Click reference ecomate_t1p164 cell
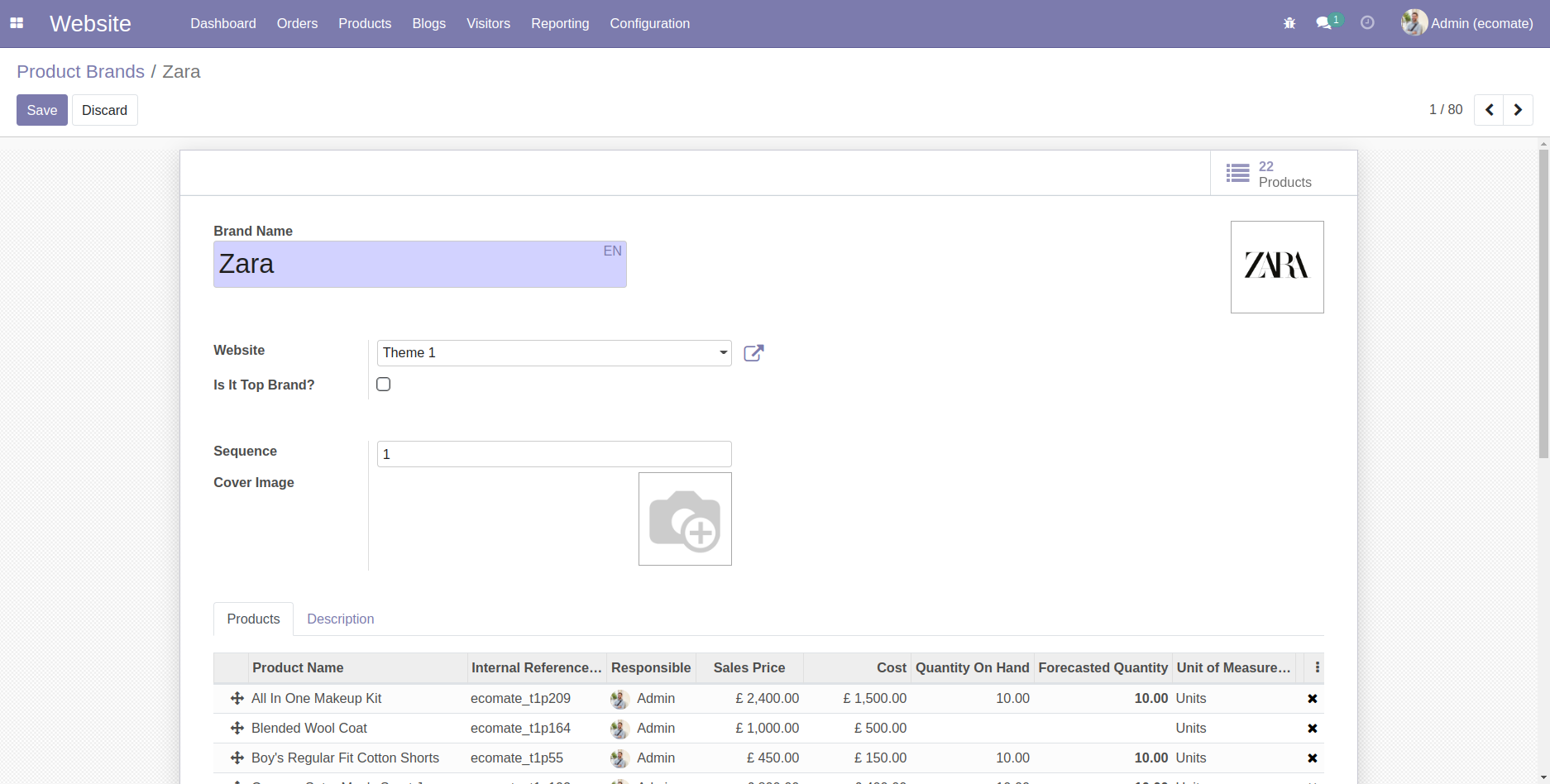This screenshot has height=784, width=1550. [521, 729]
